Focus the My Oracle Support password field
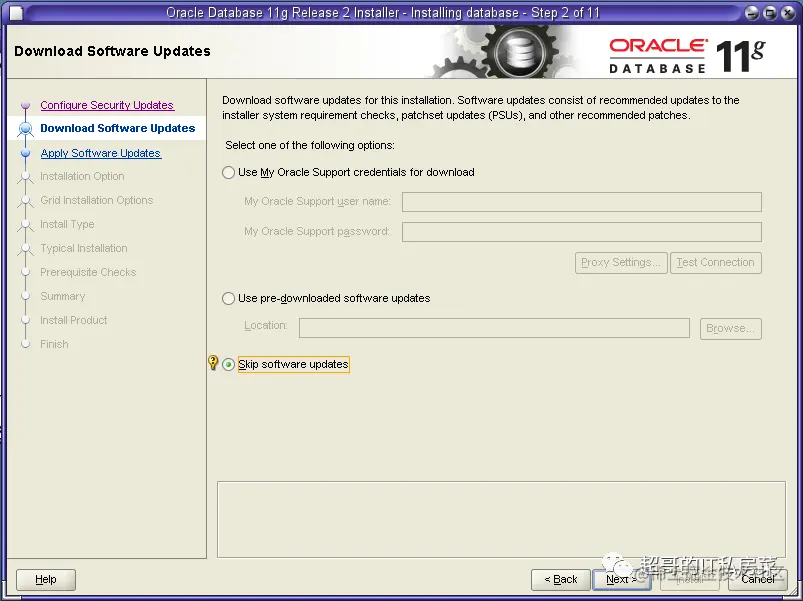Image resolution: width=803 pixels, height=601 pixels. point(582,232)
